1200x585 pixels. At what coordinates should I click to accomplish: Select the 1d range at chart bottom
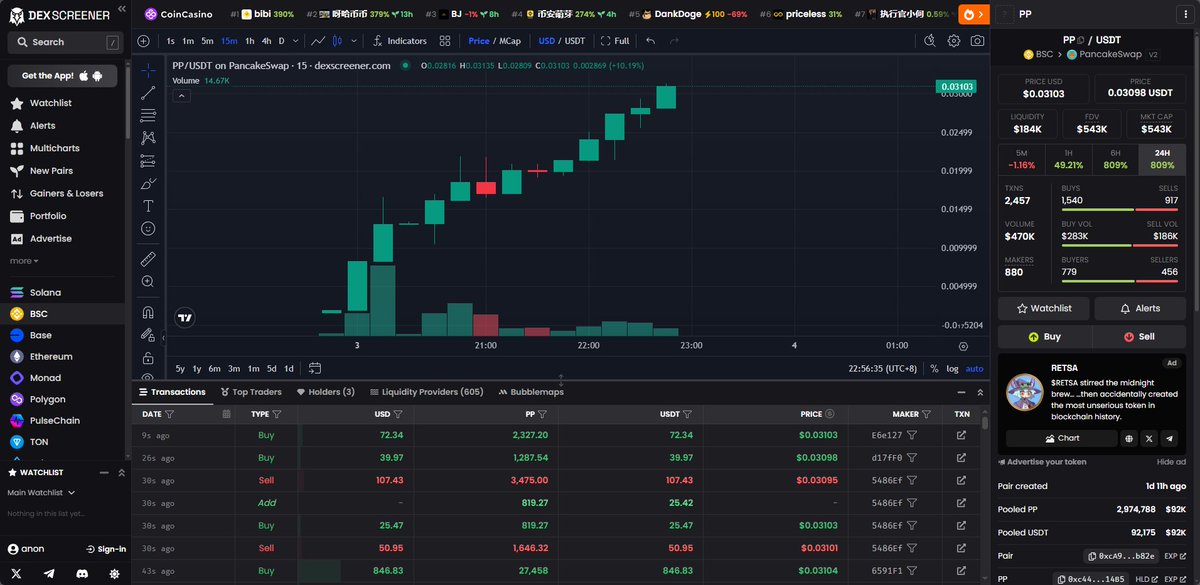coord(289,368)
